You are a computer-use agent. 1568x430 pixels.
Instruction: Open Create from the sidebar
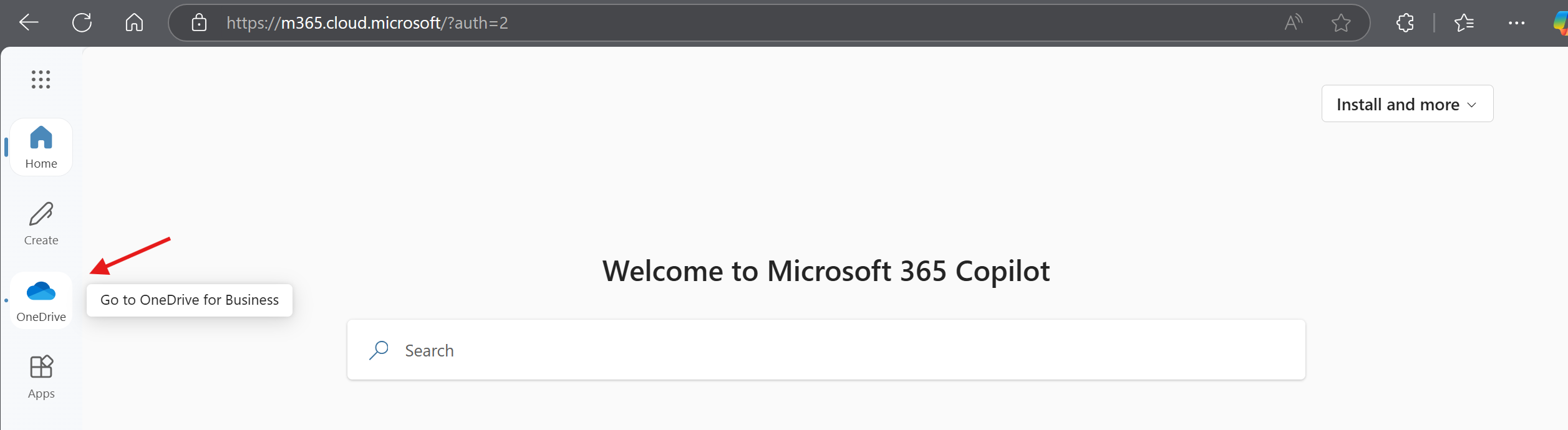[41, 223]
